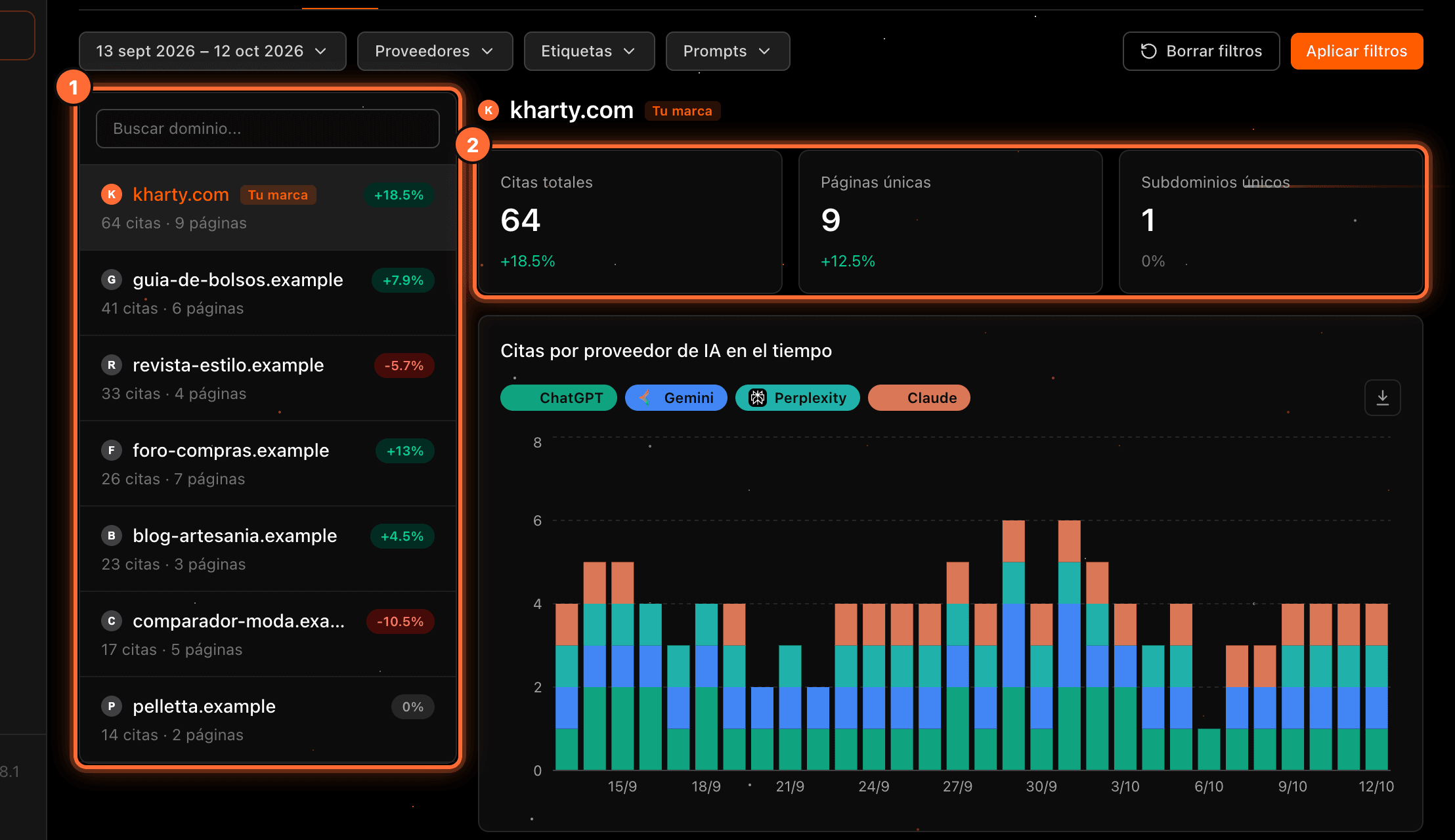Click the chart title Citas por proveedor

click(x=666, y=350)
